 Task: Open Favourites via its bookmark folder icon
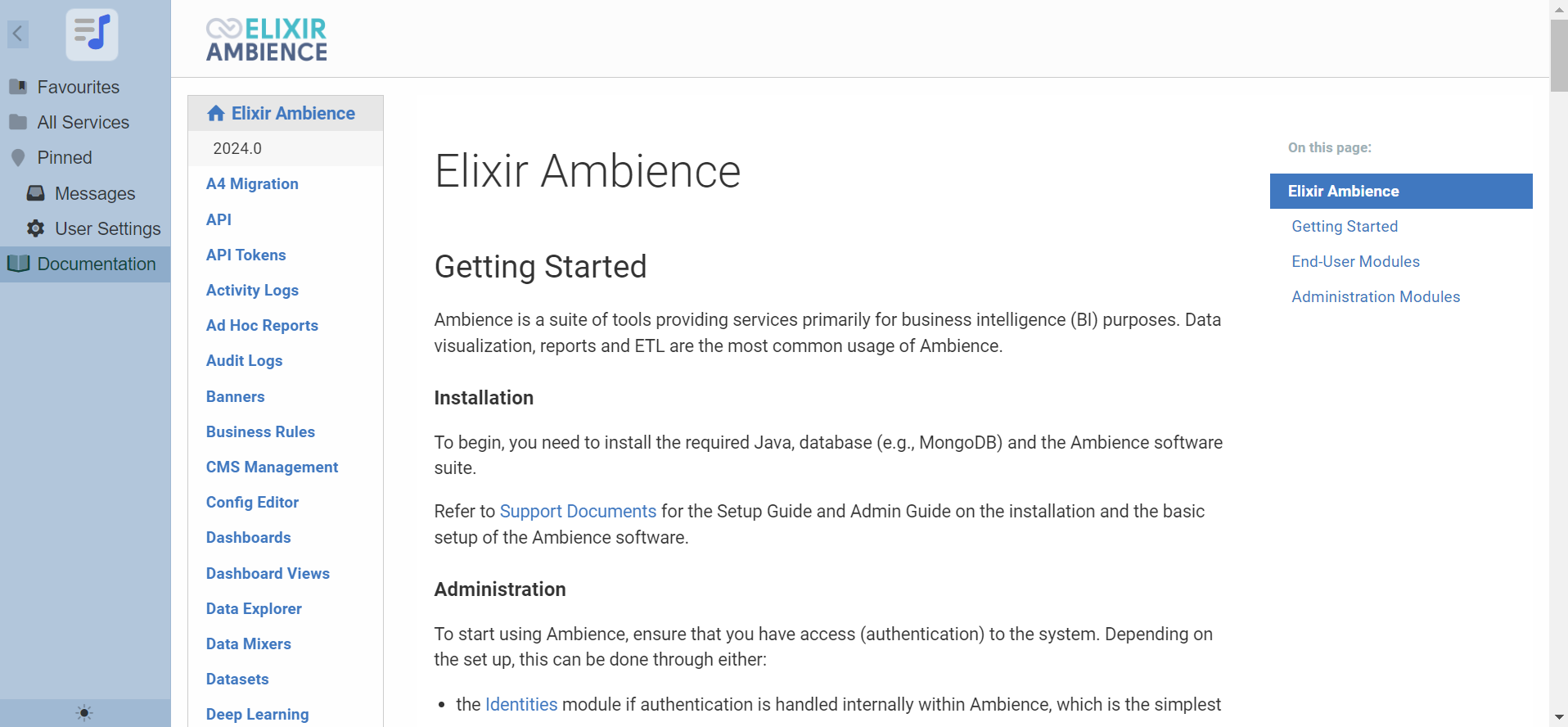pos(18,87)
